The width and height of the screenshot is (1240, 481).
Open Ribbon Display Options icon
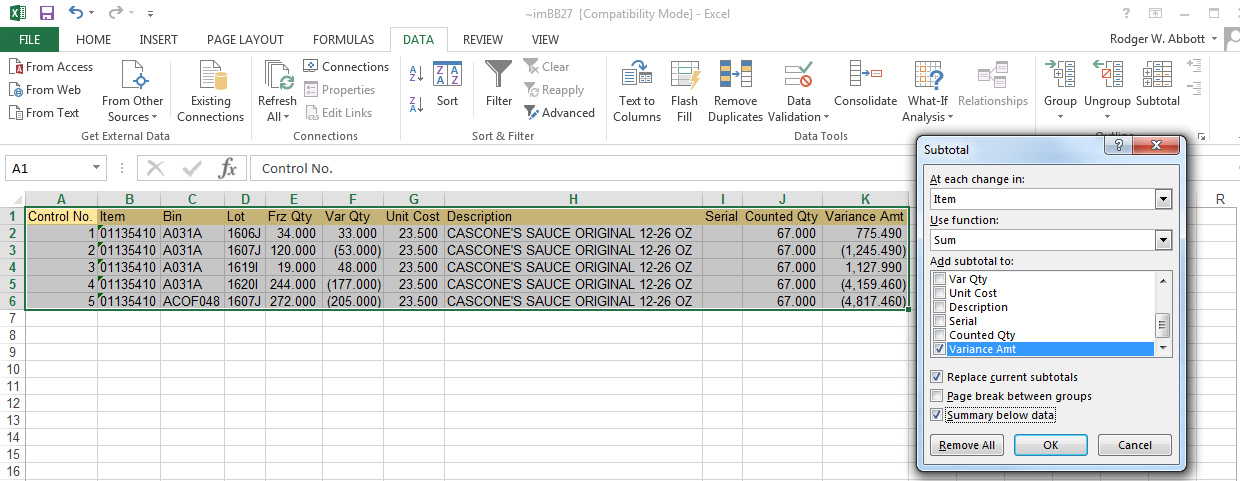[1155, 13]
